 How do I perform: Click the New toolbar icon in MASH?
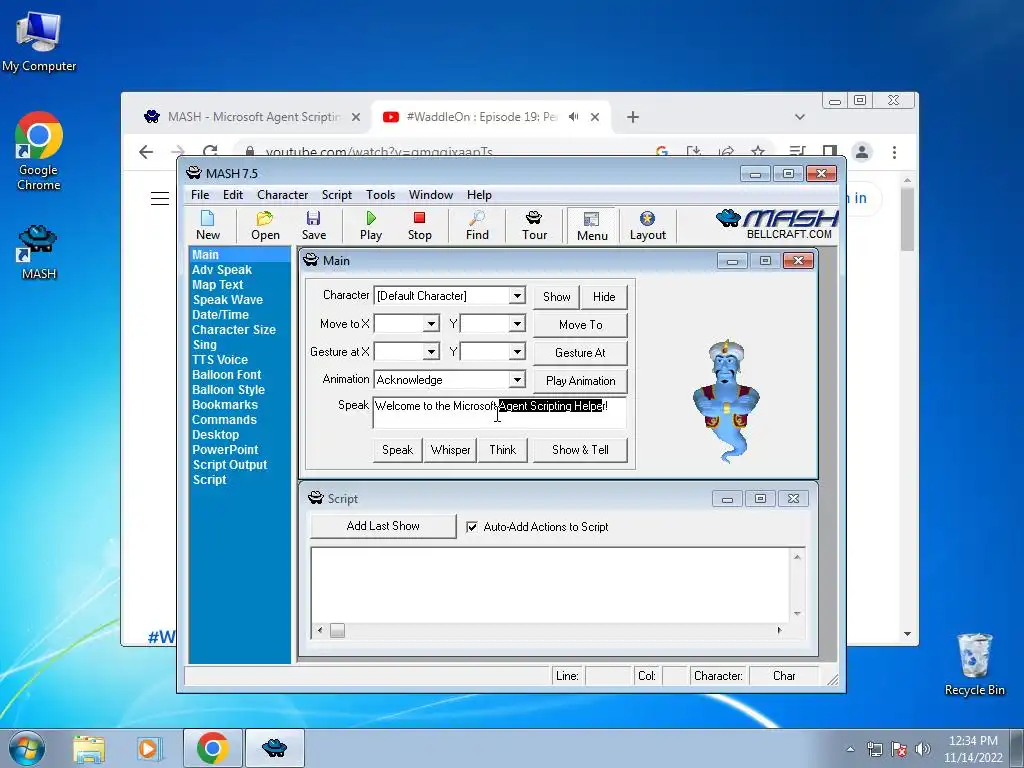tap(208, 225)
